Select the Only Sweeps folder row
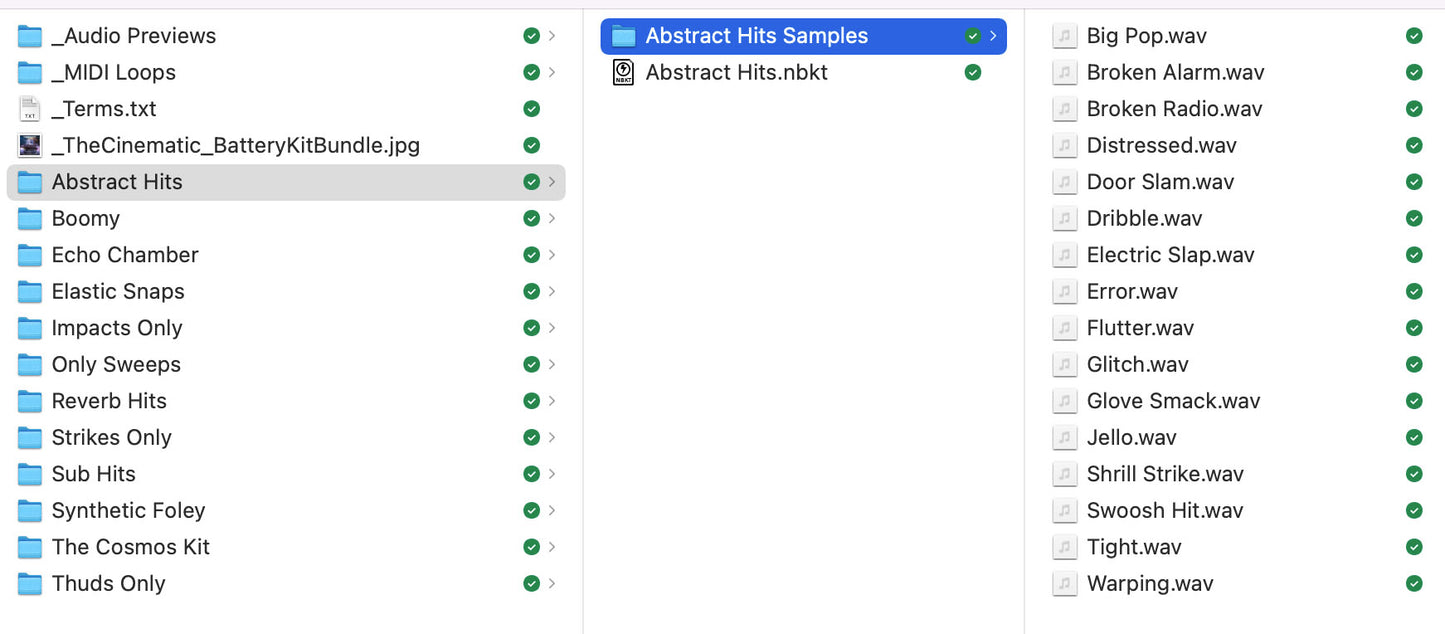Screen dimensions: 1445x634 click(x=286, y=365)
